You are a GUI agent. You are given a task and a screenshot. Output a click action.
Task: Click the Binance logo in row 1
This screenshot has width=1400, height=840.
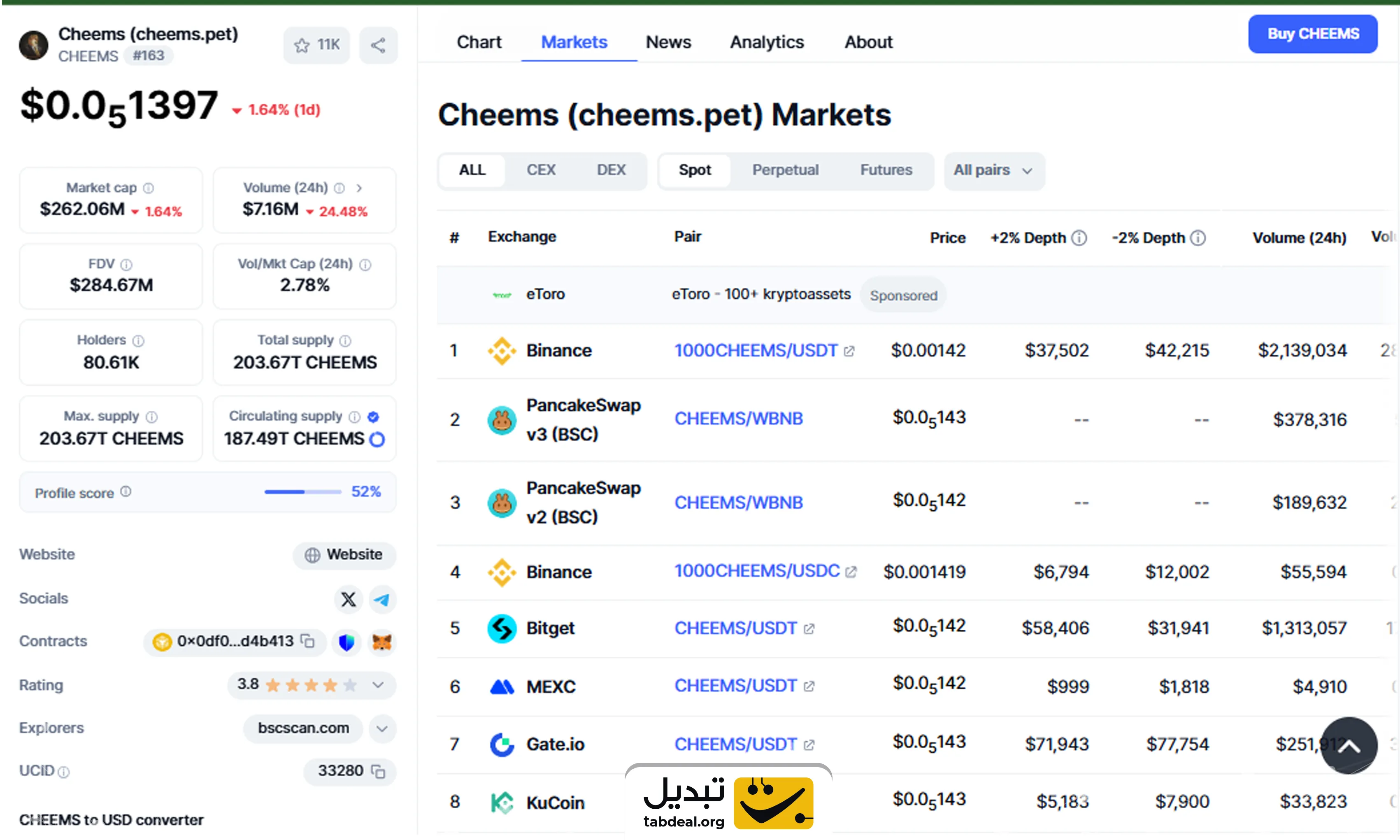502,351
